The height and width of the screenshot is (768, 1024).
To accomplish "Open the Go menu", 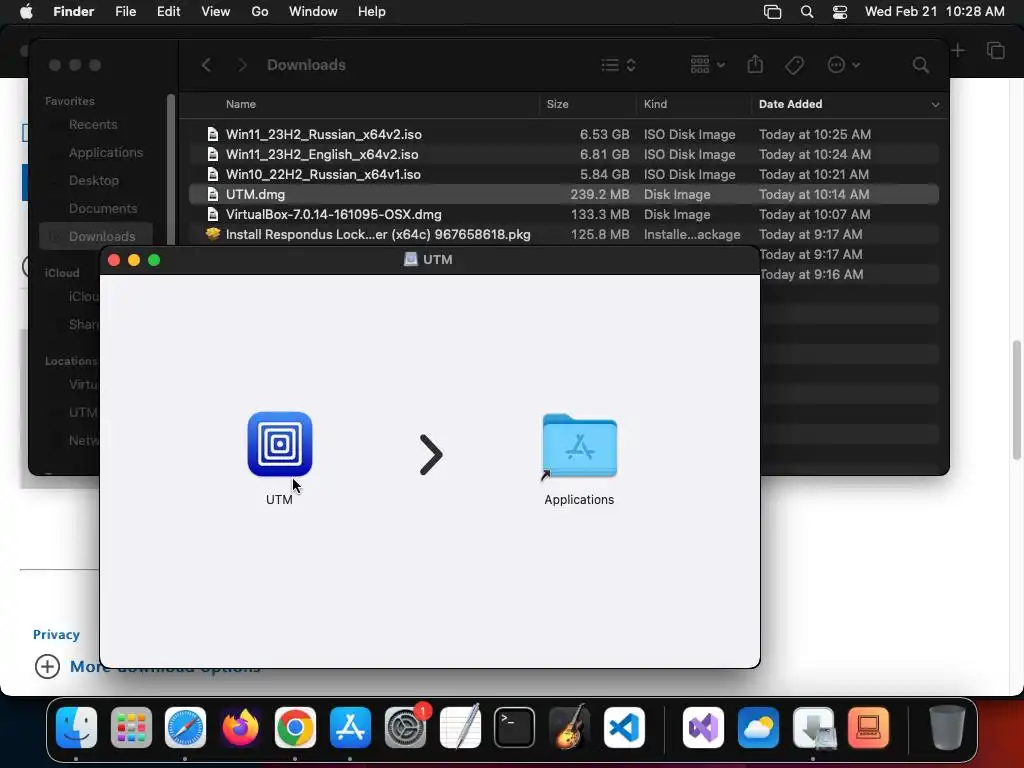I will pos(260,12).
